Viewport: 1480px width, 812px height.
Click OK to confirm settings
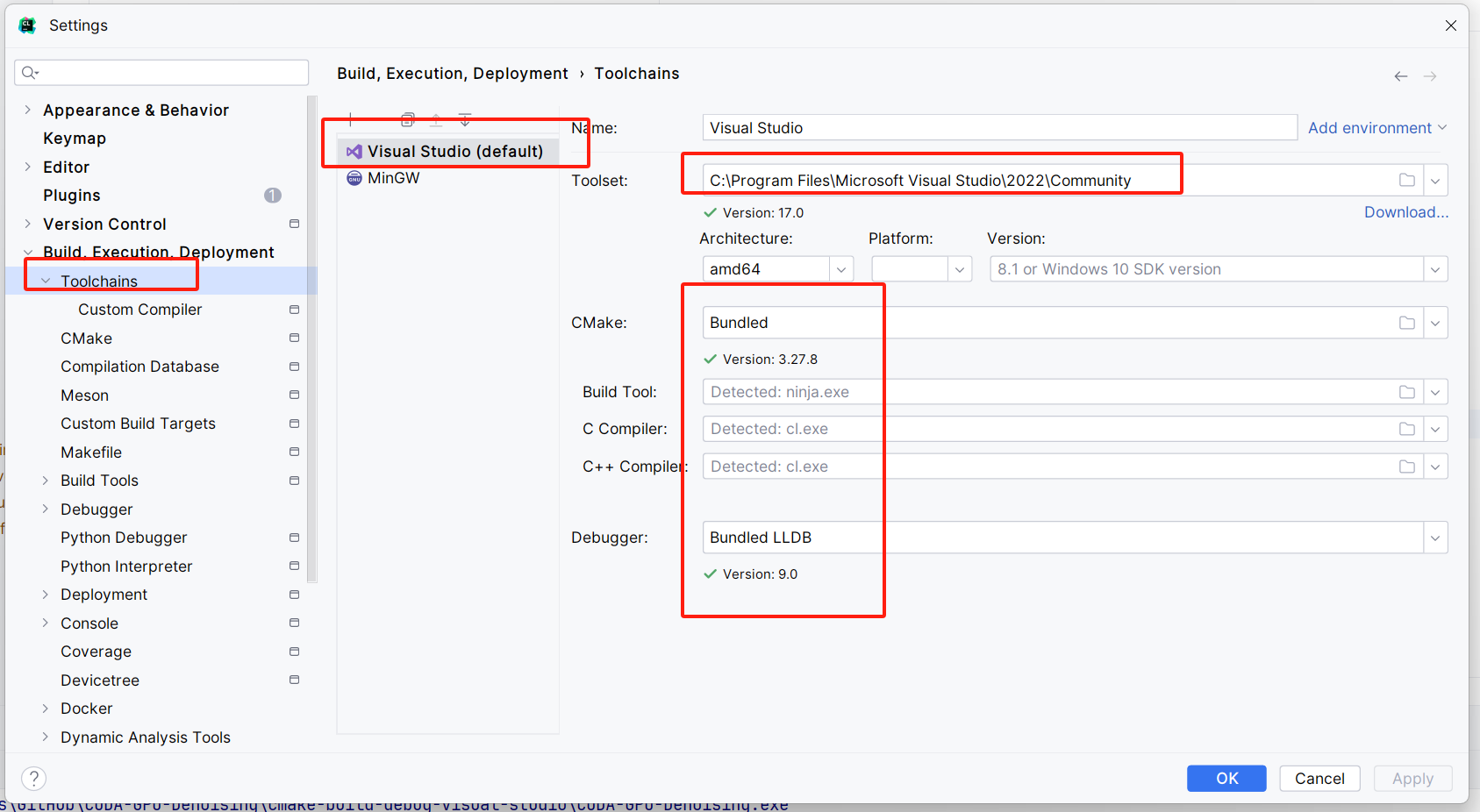click(x=1226, y=779)
